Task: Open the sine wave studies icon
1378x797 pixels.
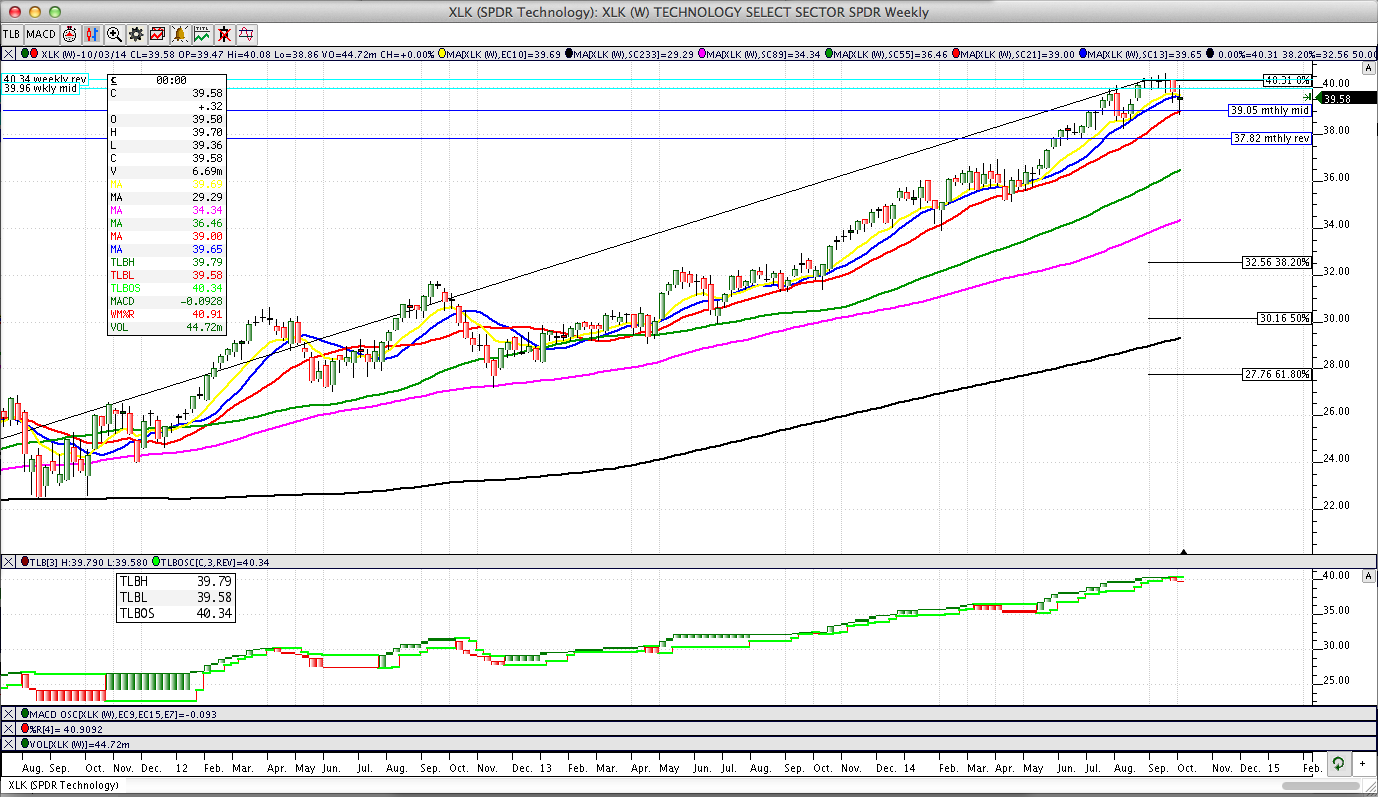Action: (x=246, y=34)
